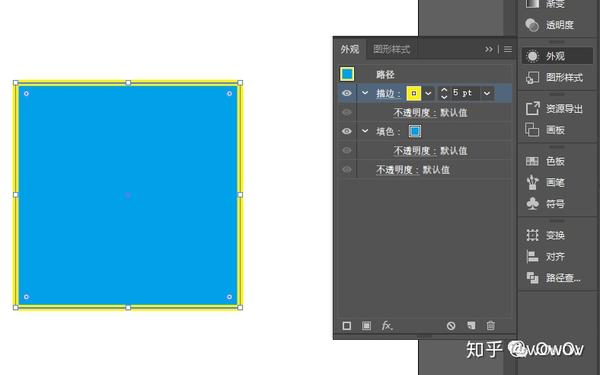
Task: Open the 外观 (Appearance) dock icon
Action: point(532,56)
